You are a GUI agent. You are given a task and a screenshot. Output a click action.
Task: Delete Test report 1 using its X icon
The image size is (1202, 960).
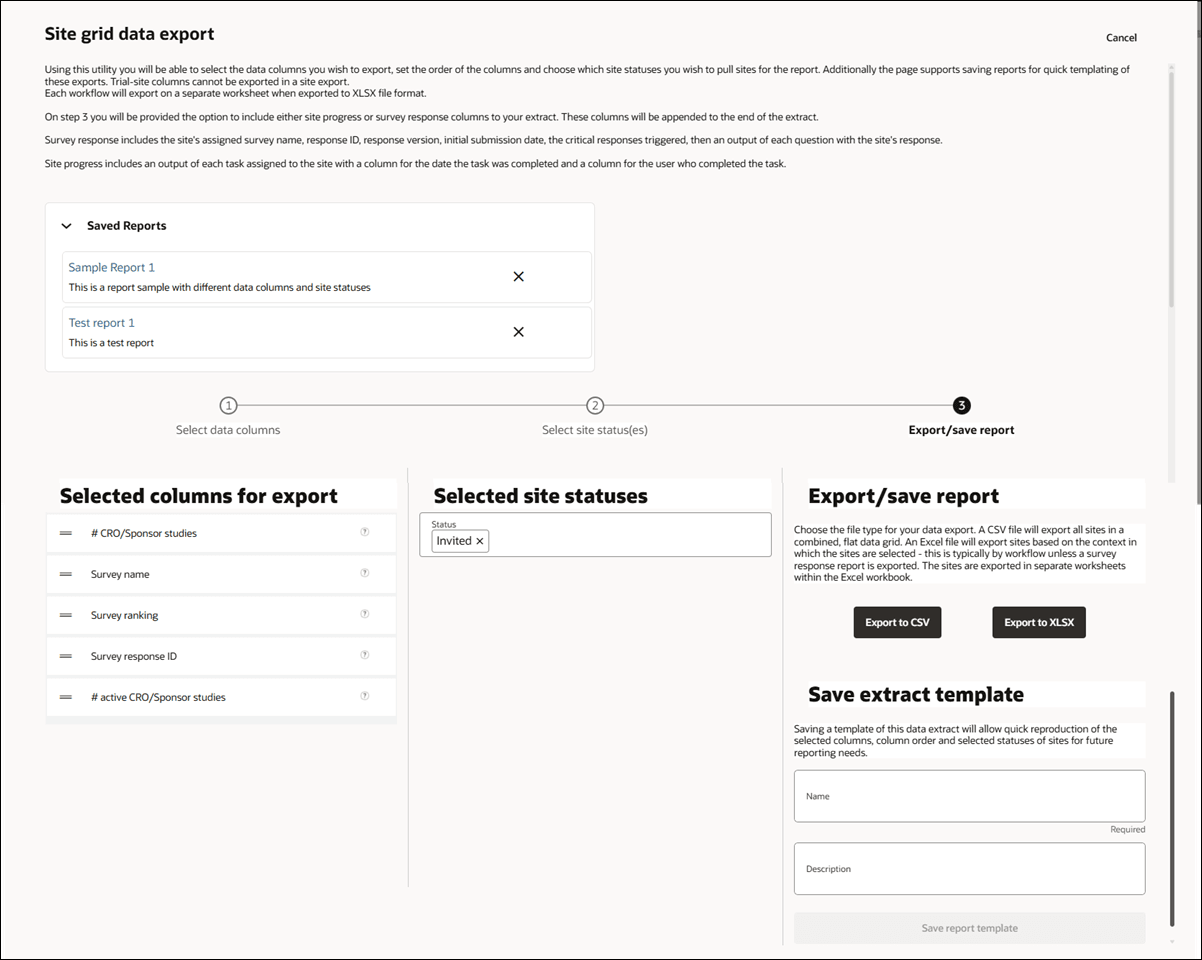(x=518, y=331)
